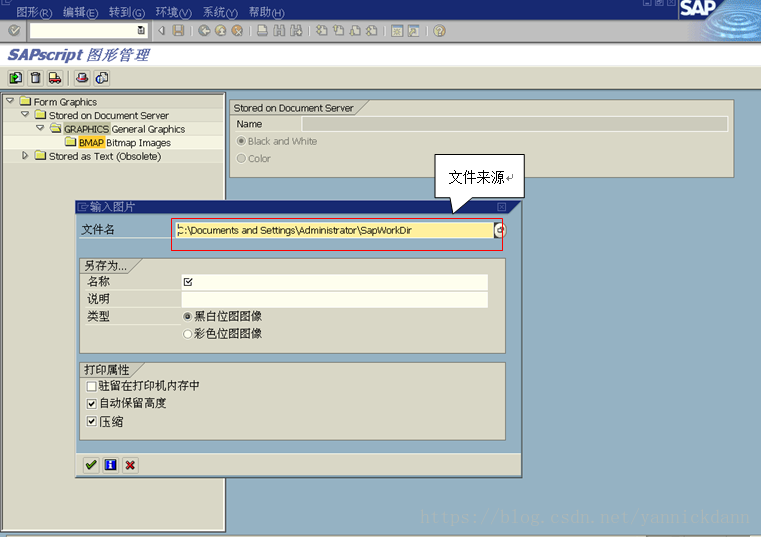The image size is (761, 537).
Task: Open command field history dropdown
Action: pos(141,31)
